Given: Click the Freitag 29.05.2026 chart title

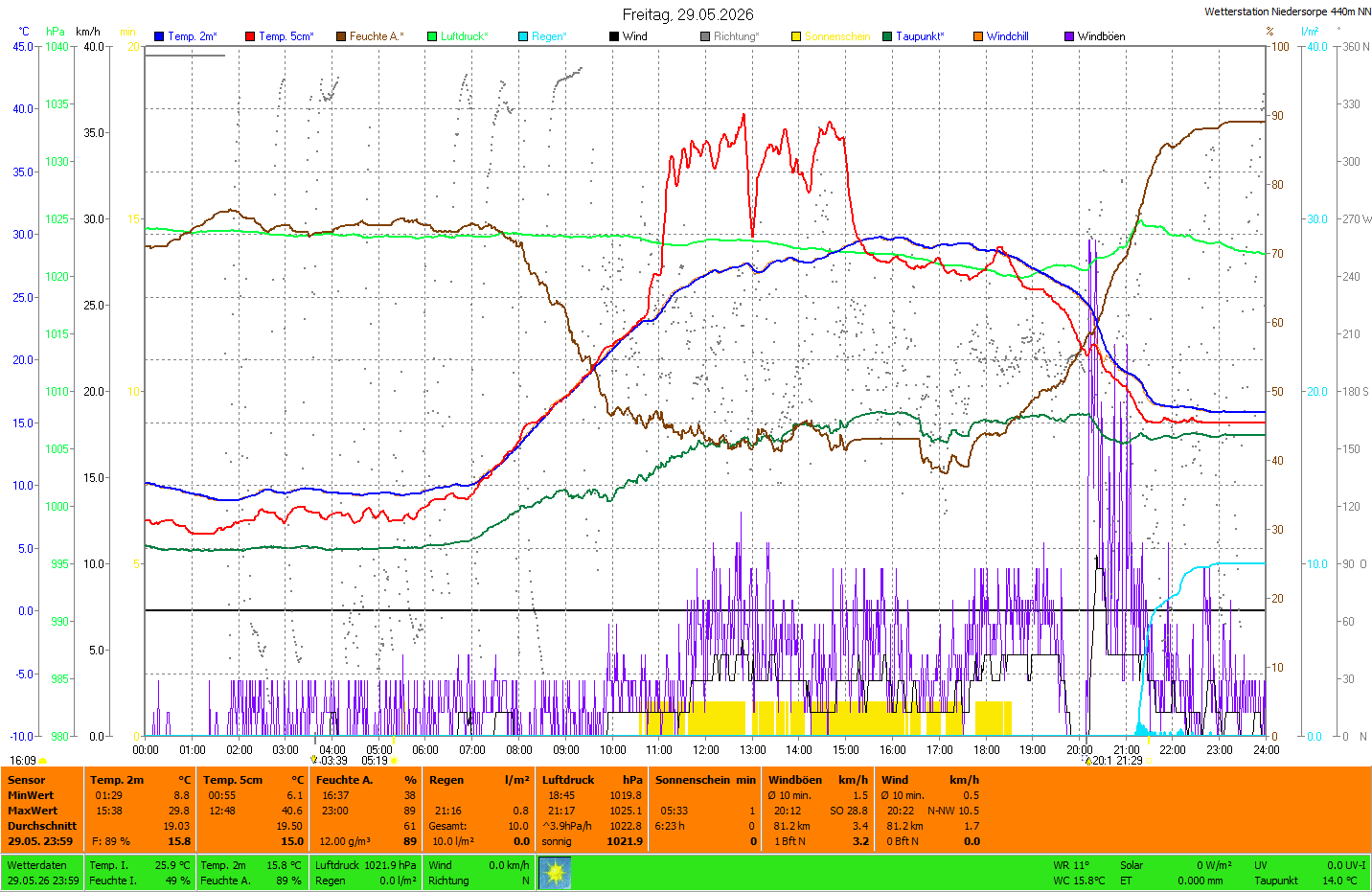Looking at the screenshot, I should point(688,14).
